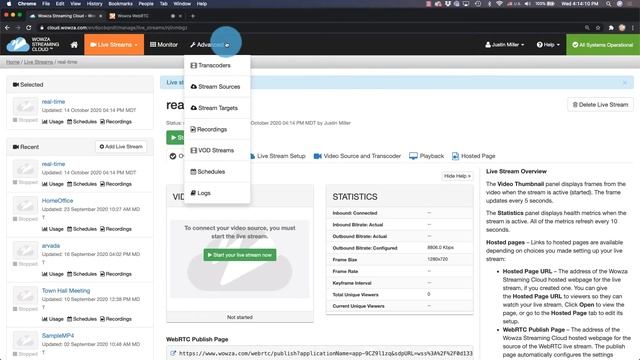Click Chrome back navigation arrow

(7, 28)
